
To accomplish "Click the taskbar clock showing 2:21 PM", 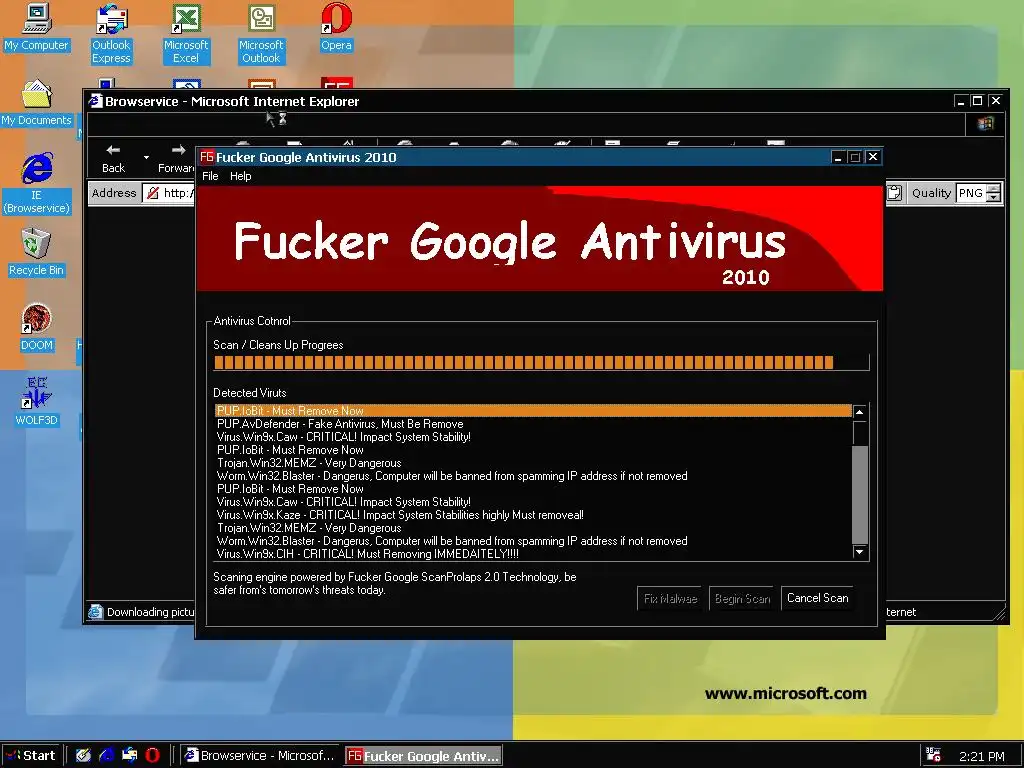I will click(x=982, y=756).
